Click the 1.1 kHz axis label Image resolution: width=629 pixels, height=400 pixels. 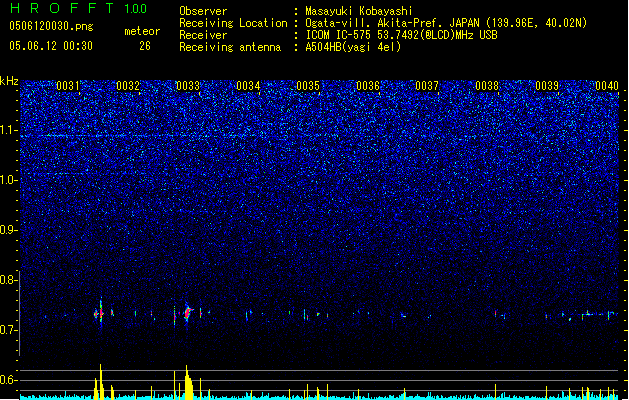pos(8,130)
